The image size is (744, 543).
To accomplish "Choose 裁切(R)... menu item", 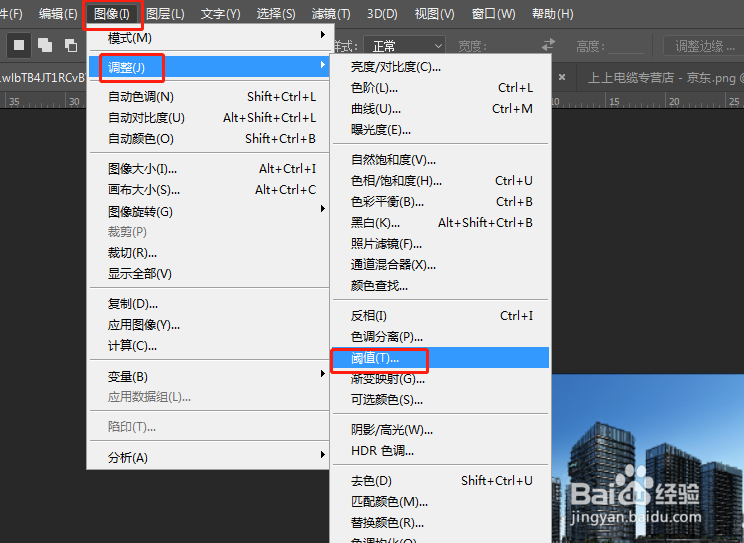I will click(x=208, y=253).
